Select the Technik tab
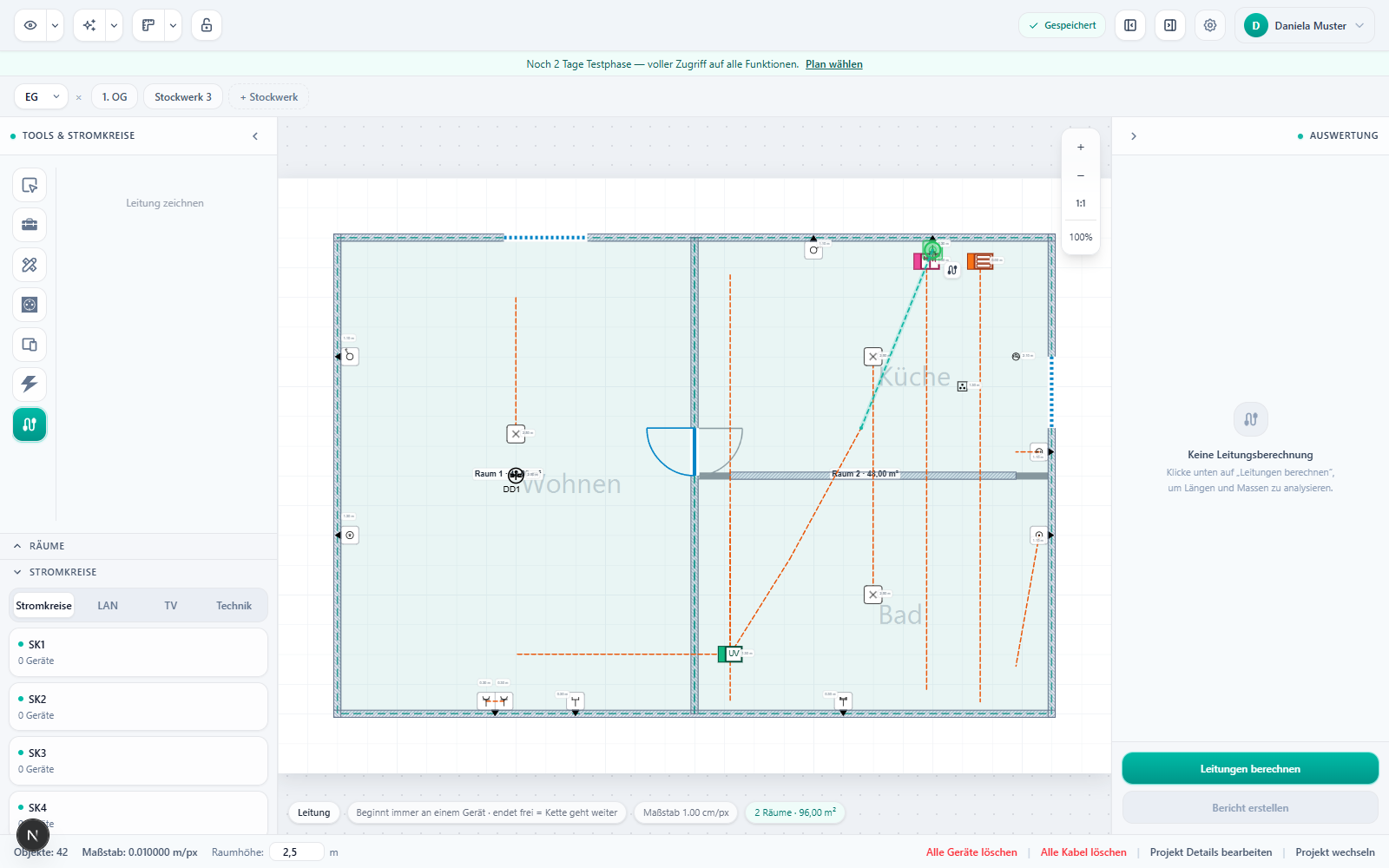1389x868 pixels. click(x=234, y=606)
